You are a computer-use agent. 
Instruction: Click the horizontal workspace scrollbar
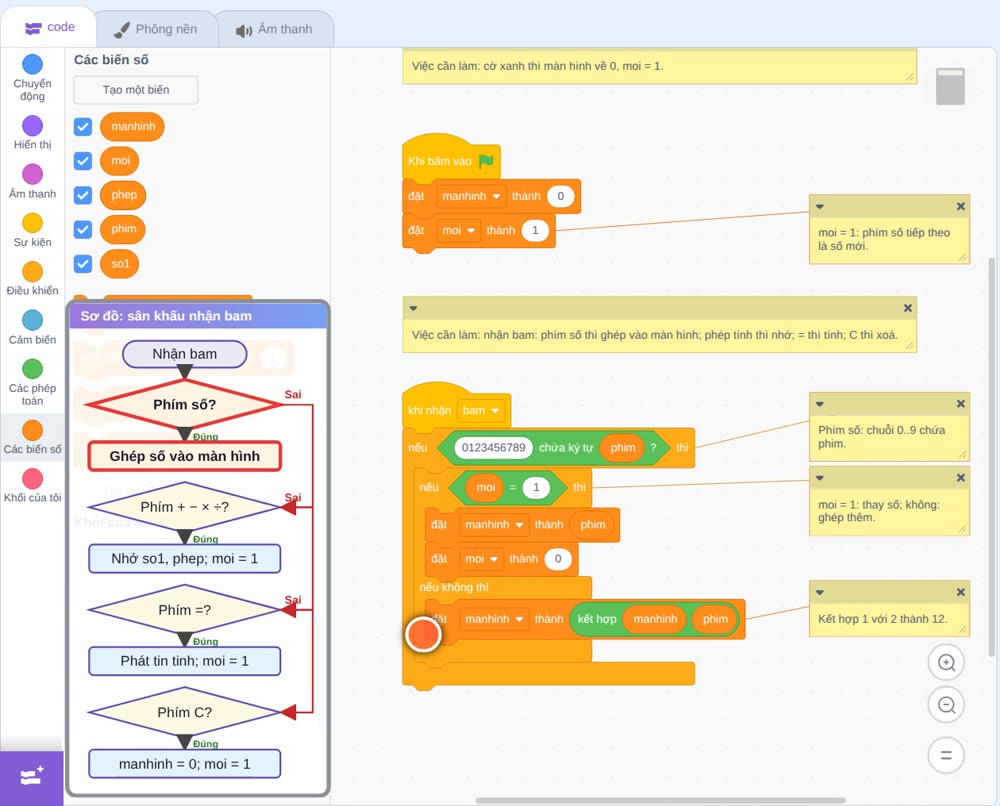661,800
